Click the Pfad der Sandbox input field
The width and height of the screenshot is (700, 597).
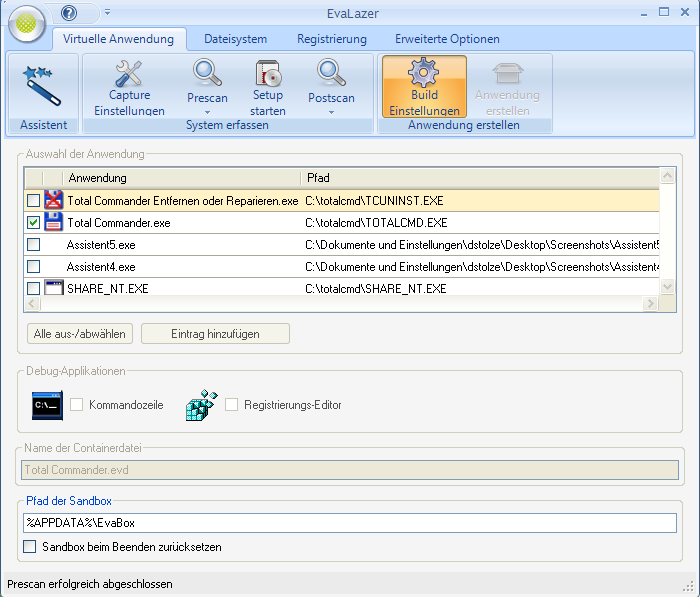coord(349,523)
